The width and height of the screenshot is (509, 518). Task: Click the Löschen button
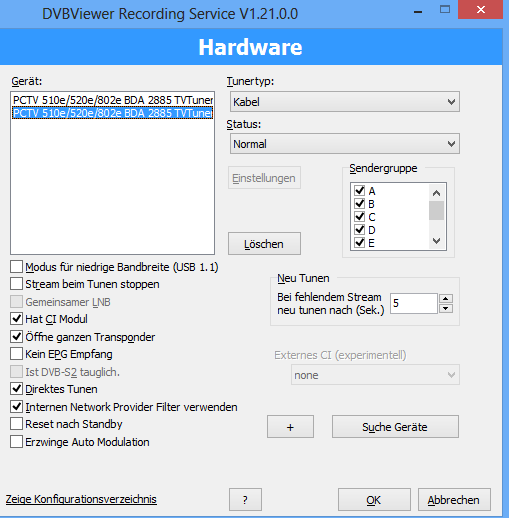click(264, 244)
